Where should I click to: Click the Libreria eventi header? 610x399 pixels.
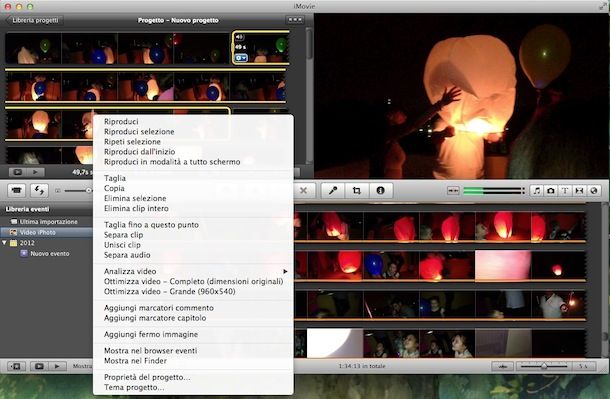(27, 209)
